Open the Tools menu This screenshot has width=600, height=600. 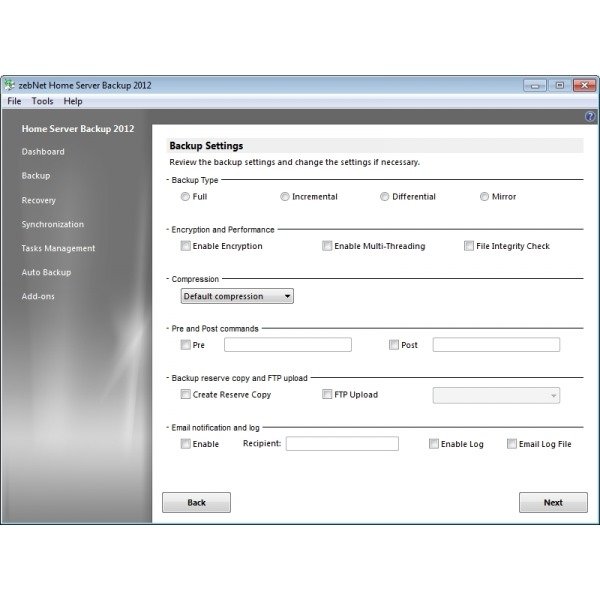[x=42, y=101]
